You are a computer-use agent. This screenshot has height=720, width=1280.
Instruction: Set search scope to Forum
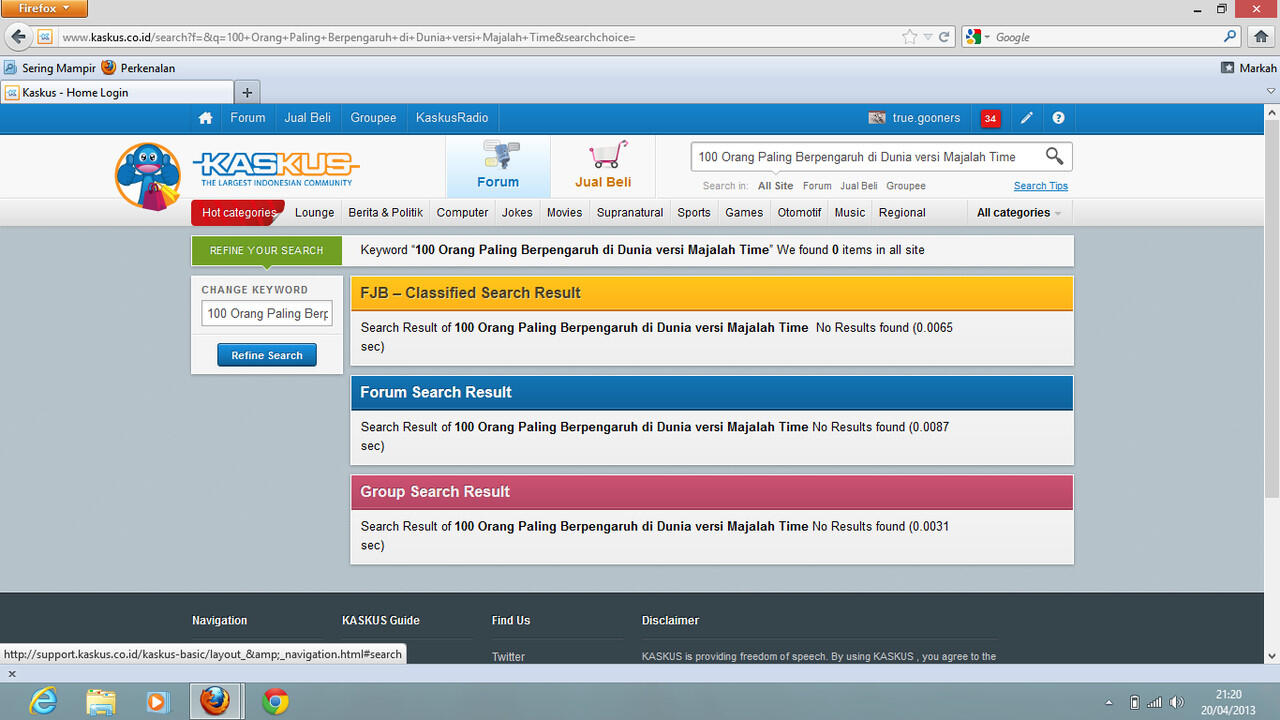point(817,186)
